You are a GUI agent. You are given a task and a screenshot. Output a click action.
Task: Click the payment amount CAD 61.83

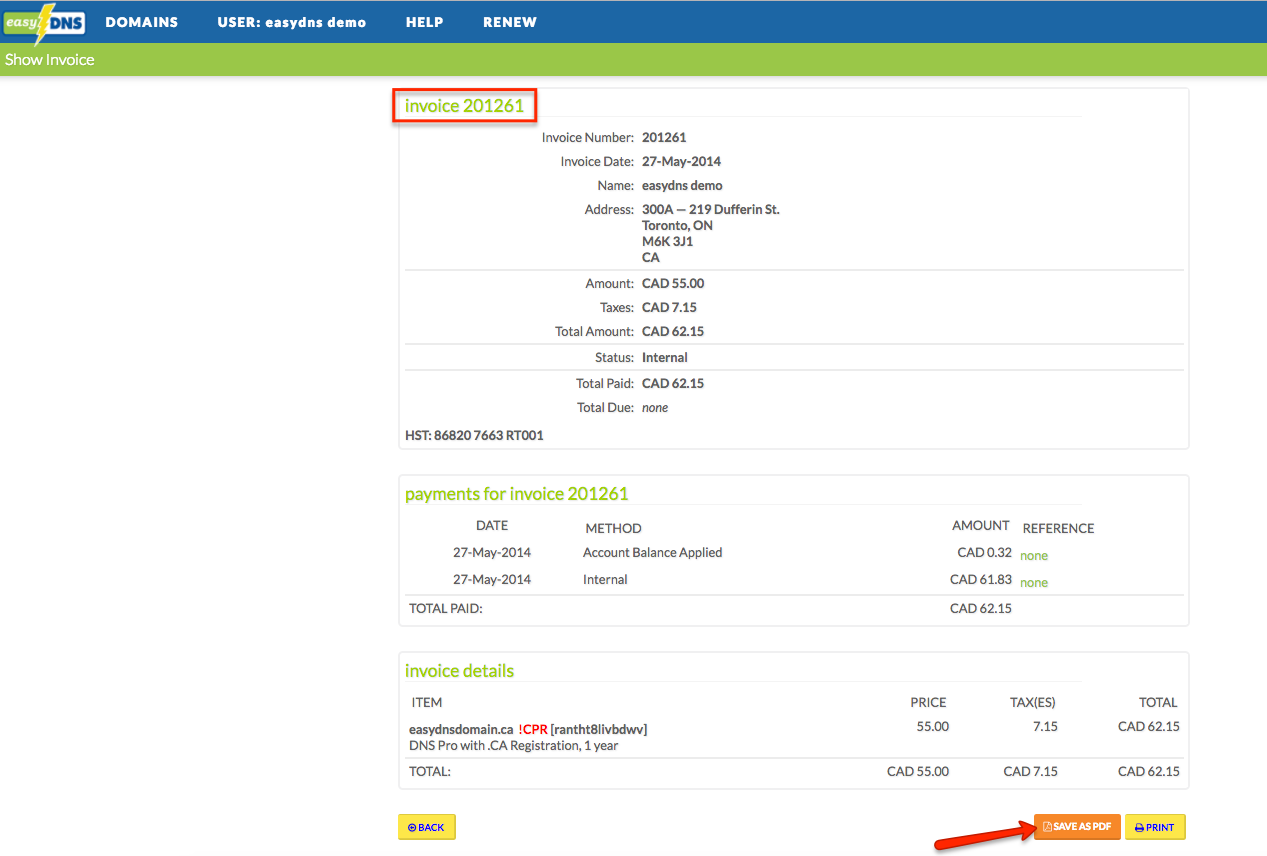[981, 579]
